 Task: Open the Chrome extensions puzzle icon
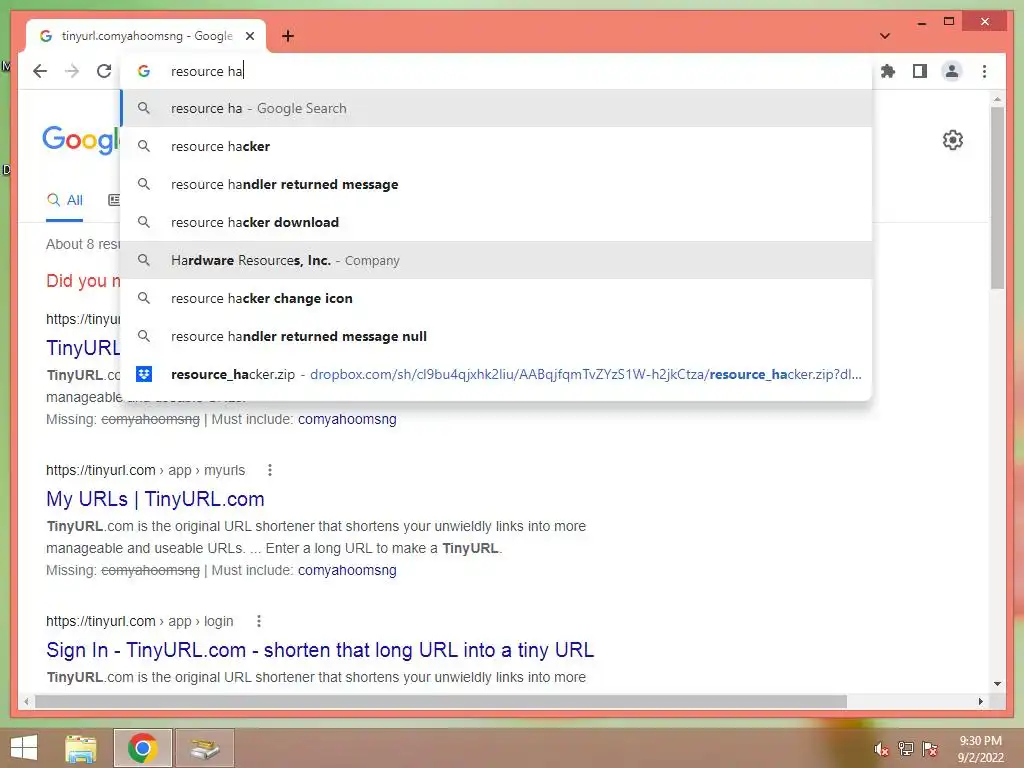[888, 71]
